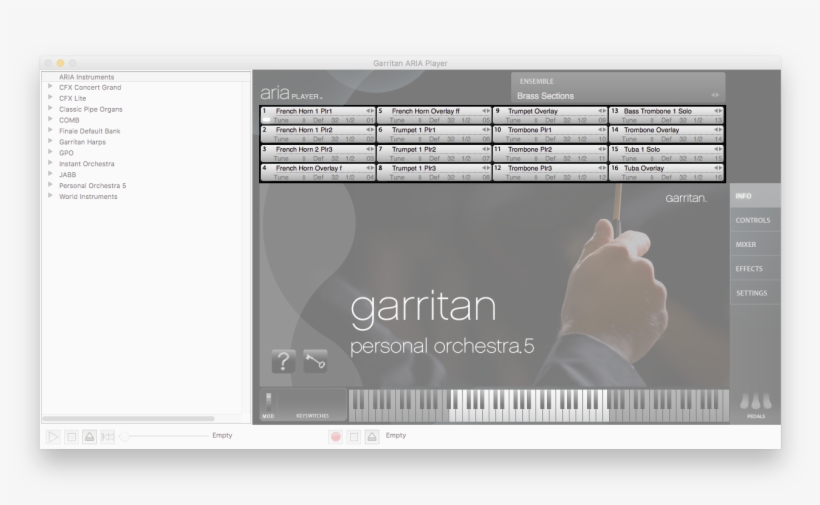Rewind MIDI player to the start

coord(108,437)
